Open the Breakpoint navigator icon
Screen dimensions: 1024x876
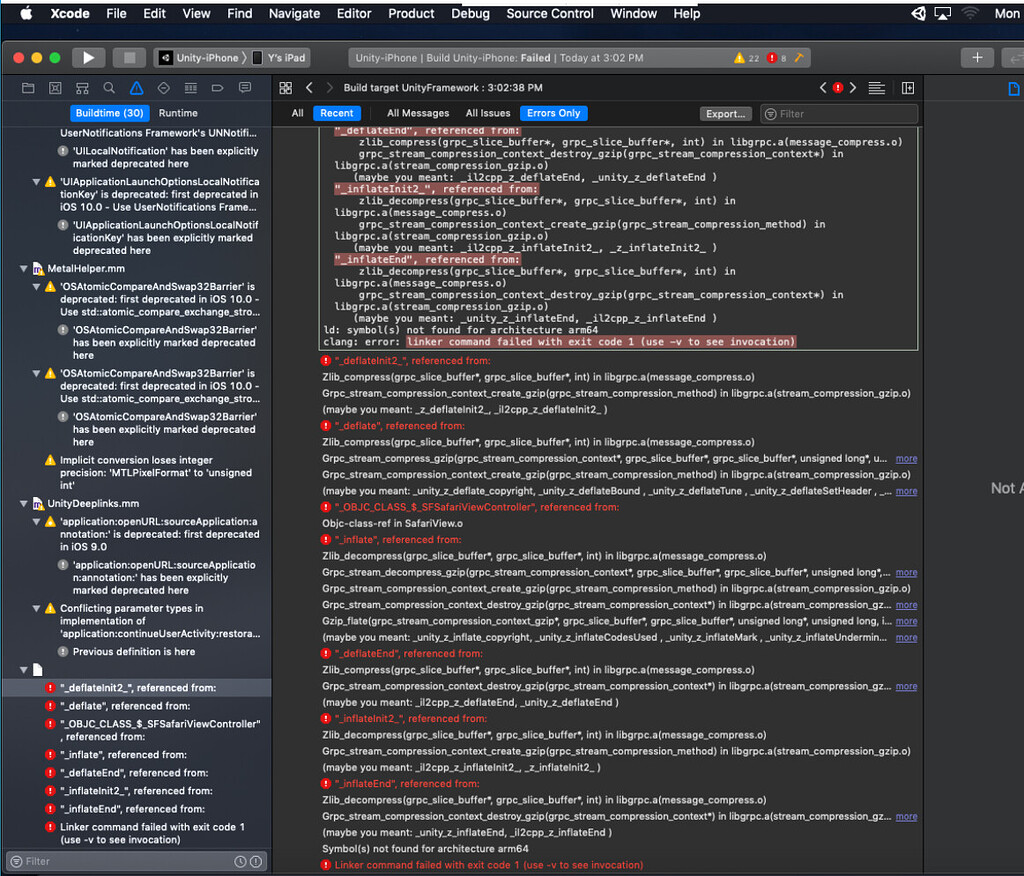(215, 88)
